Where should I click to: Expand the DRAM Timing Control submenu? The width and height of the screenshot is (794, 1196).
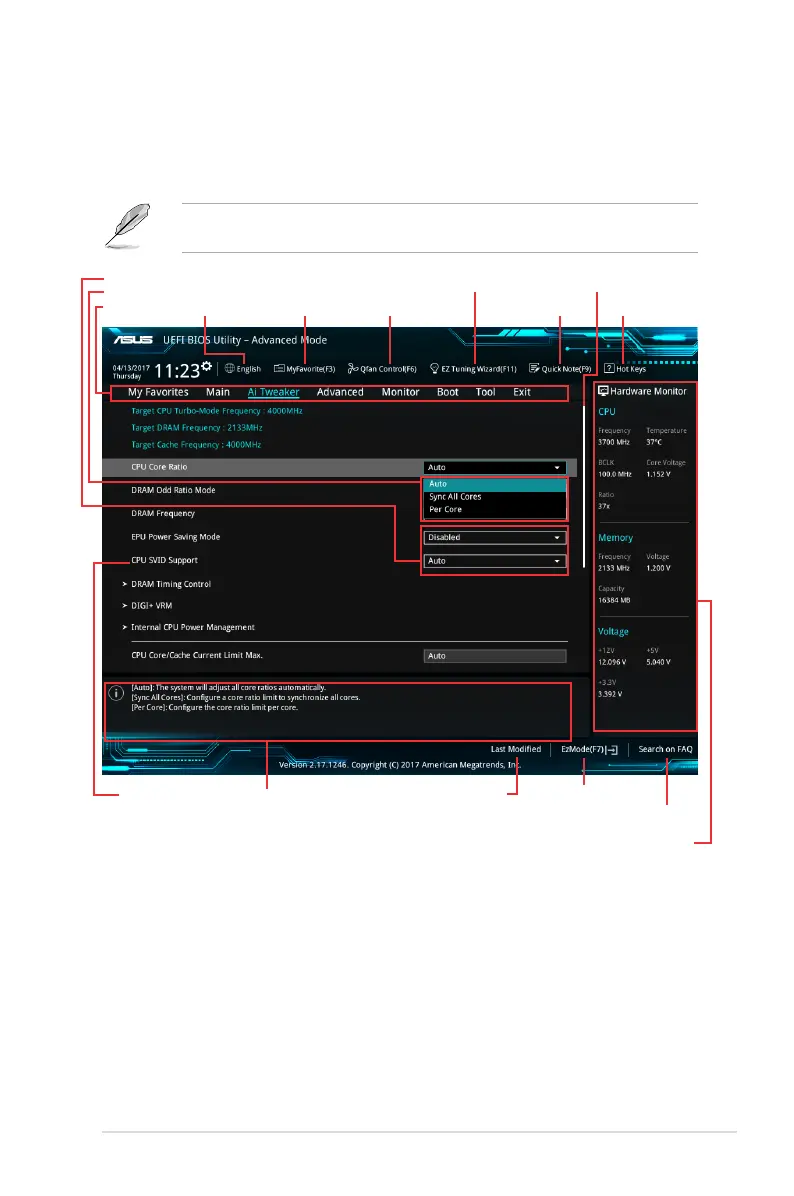[170, 584]
